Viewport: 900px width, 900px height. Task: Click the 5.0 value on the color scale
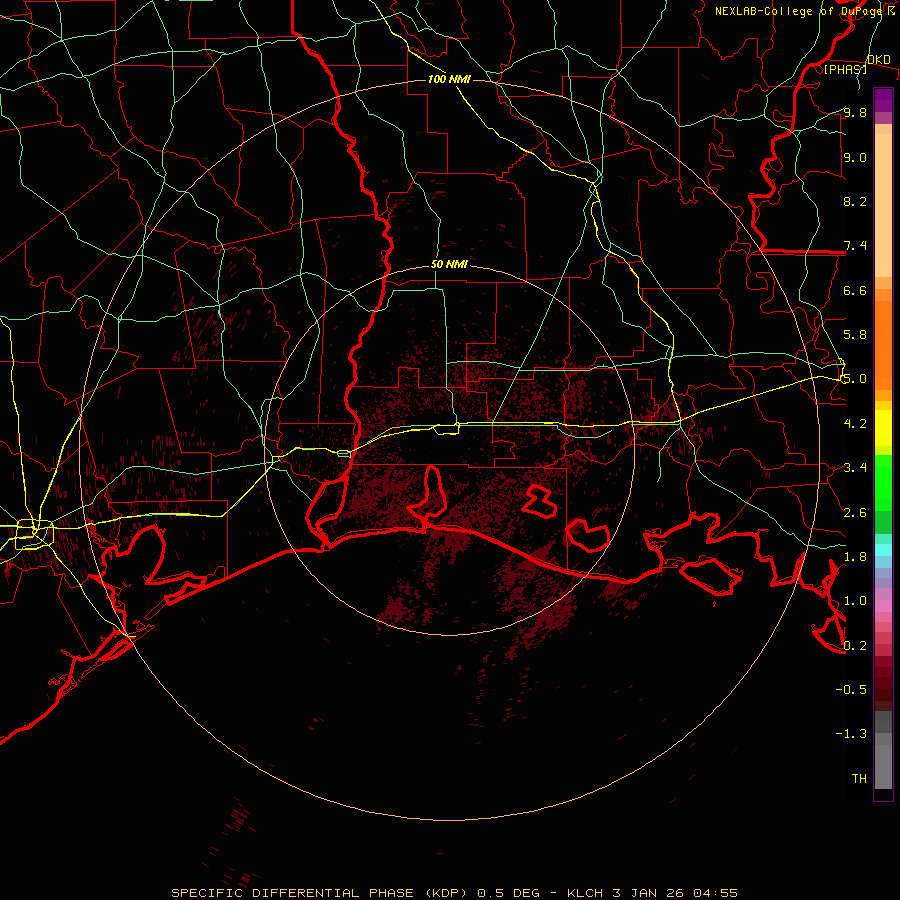coord(855,379)
